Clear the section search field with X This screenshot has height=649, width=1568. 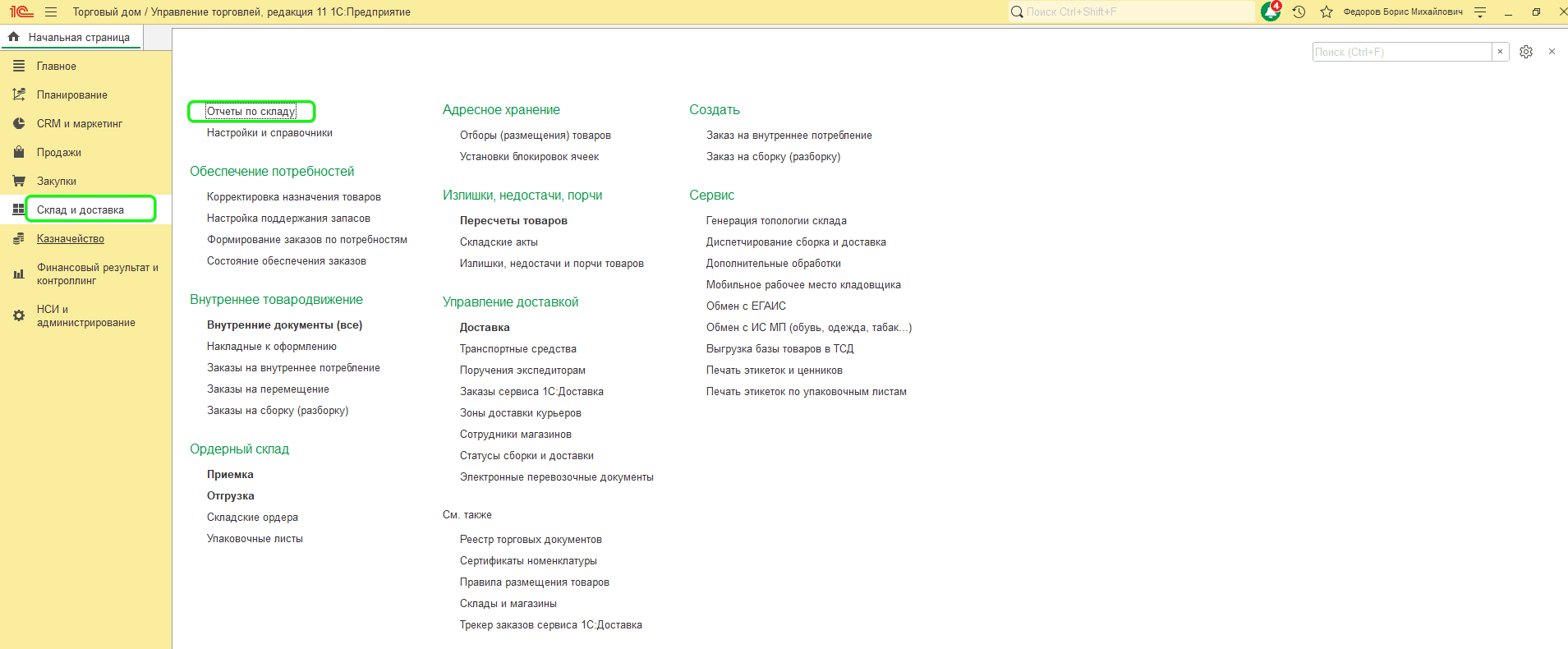[1500, 52]
